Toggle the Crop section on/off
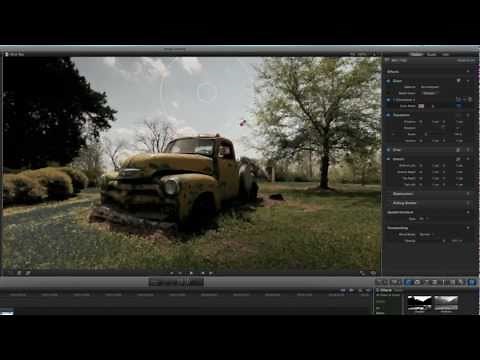480x360 pixels. (x=388, y=150)
